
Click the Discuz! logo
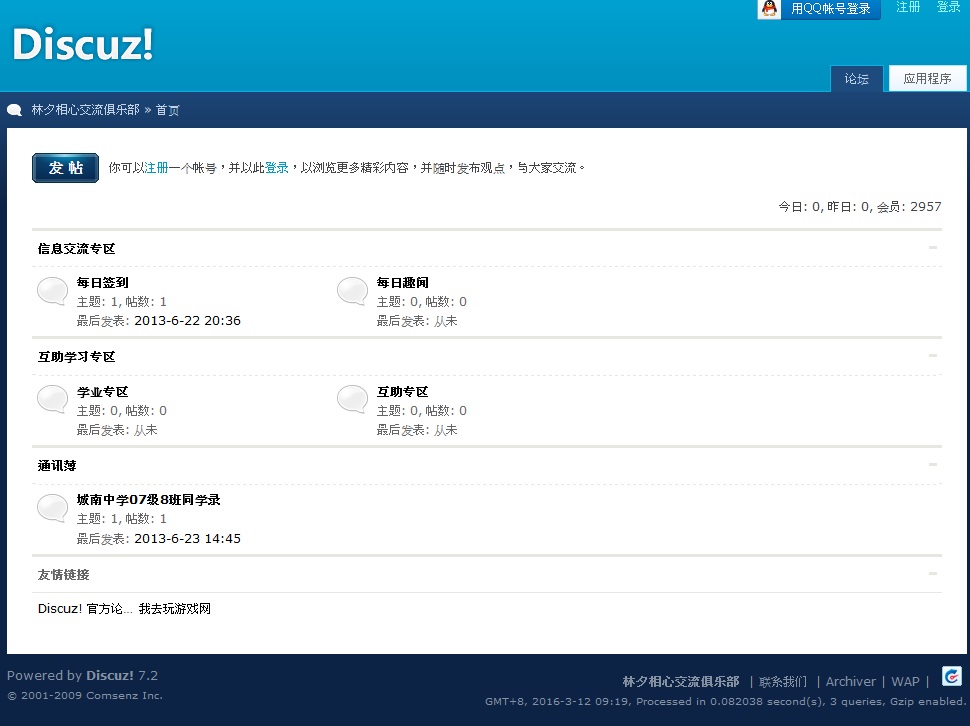[83, 44]
